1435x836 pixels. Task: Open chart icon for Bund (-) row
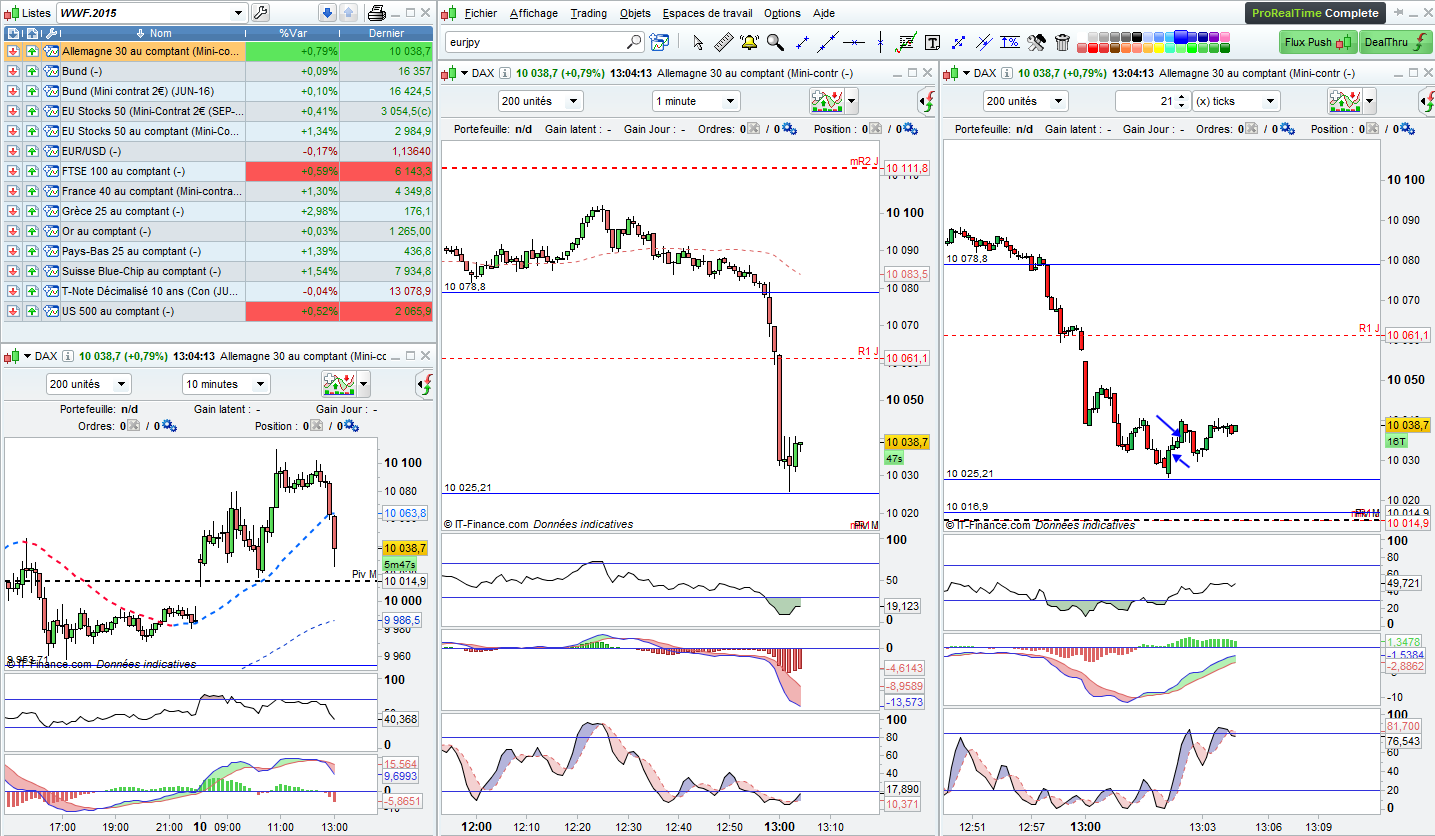pyautogui.click(x=52, y=71)
